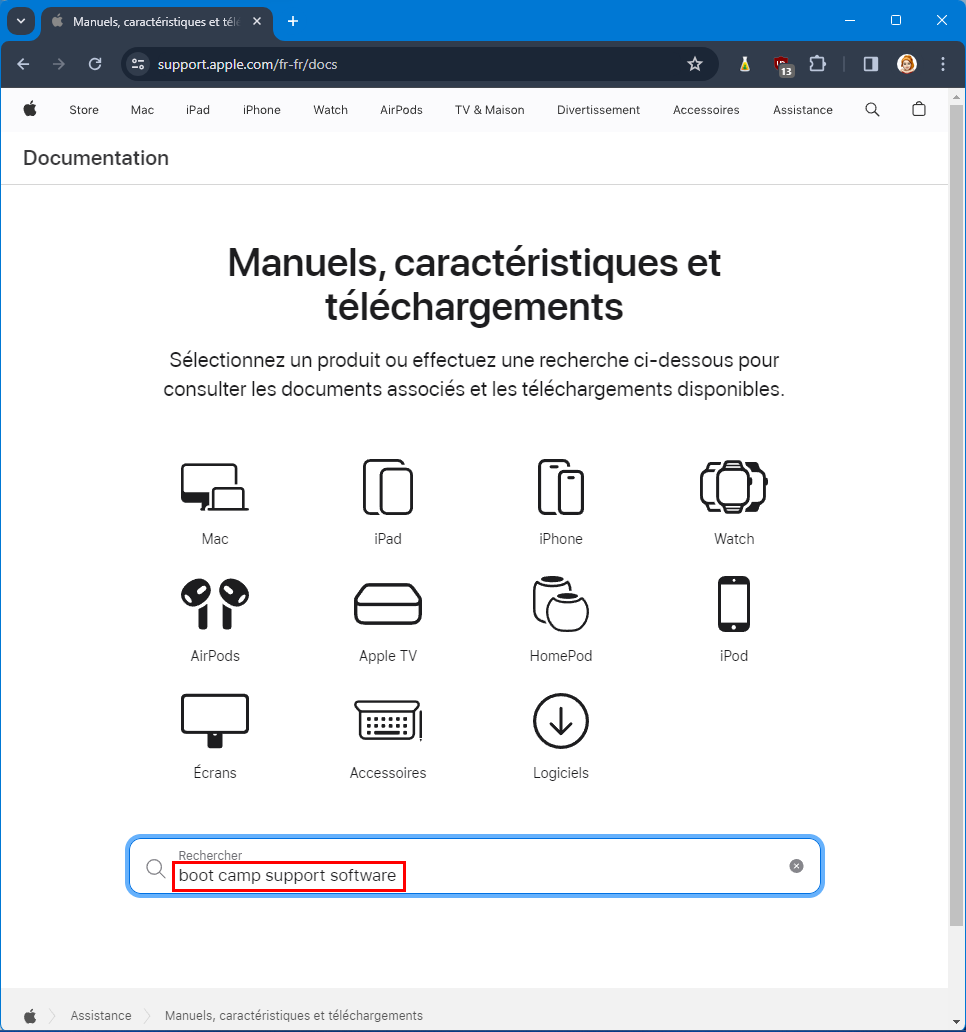Click the Documentation heading link
The image size is (966, 1032).
[96, 158]
